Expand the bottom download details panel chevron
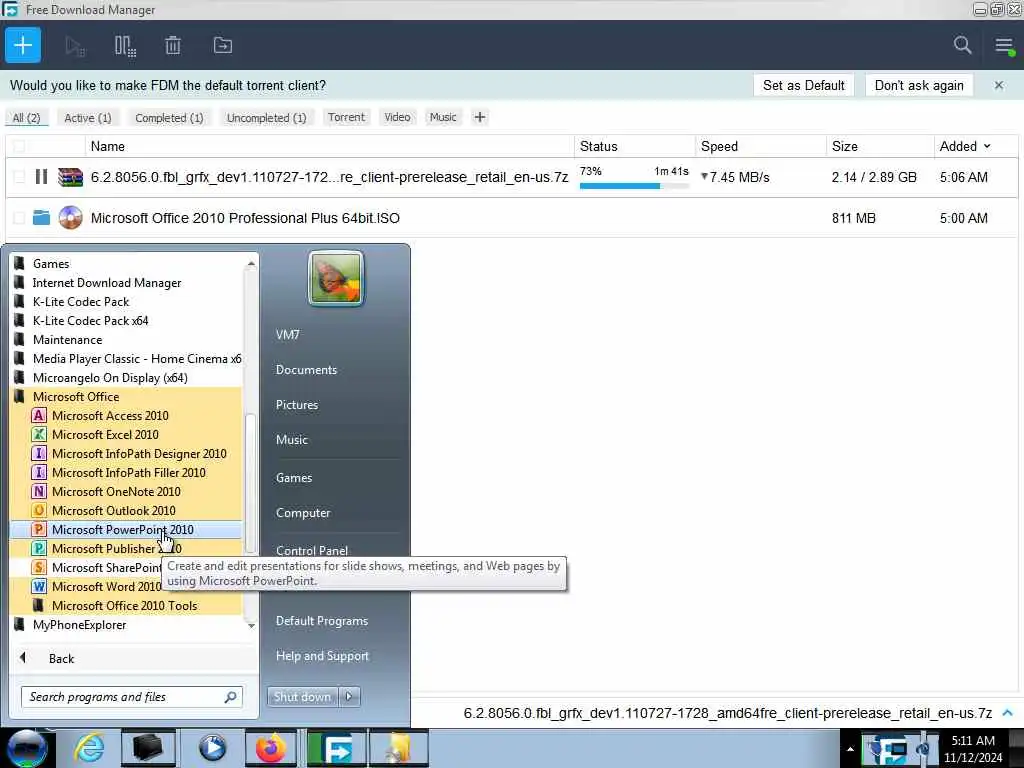1024x768 pixels. click(x=1008, y=713)
